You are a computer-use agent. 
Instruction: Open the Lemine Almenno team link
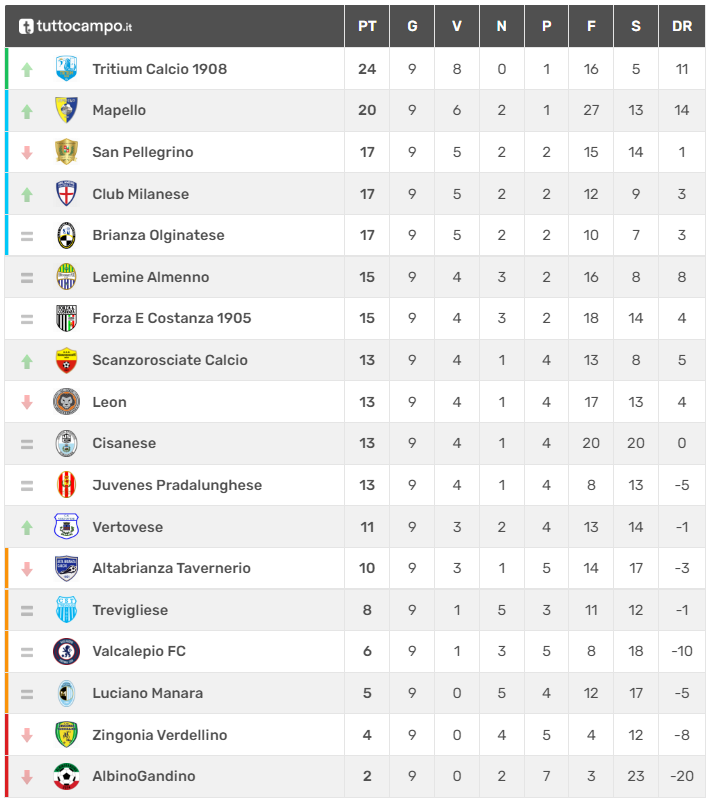pyautogui.click(x=150, y=277)
